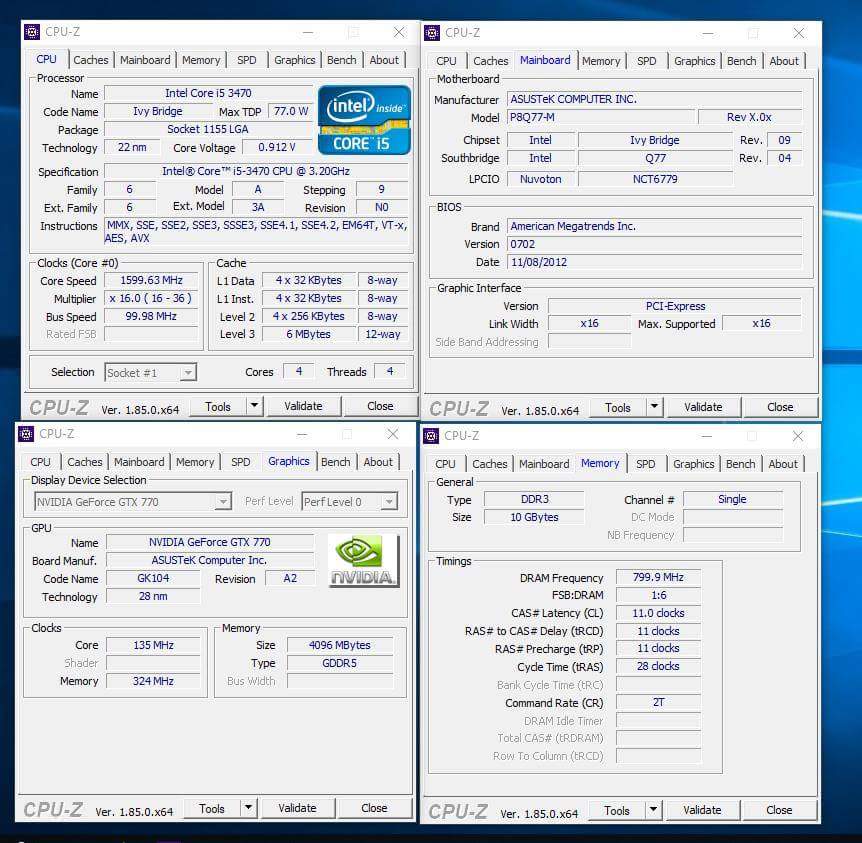Click the Bus Speed value 99.98 MHz
862x843 pixels.
(x=151, y=316)
